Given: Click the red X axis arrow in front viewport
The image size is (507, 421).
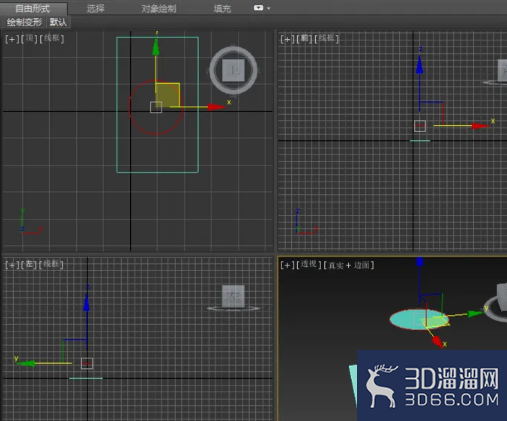Looking at the screenshot, I should pos(481,126).
